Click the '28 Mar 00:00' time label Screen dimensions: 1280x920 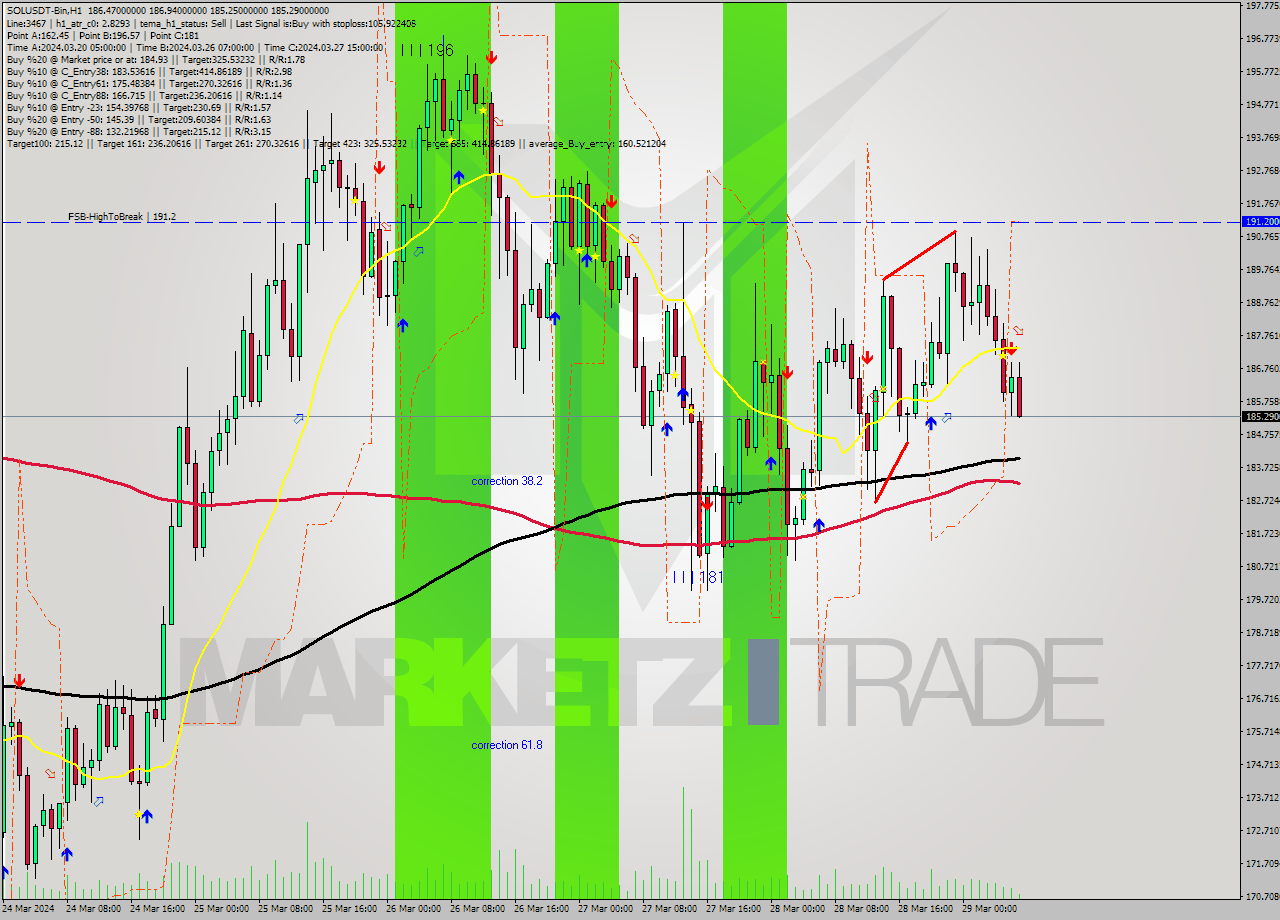[797, 910]
